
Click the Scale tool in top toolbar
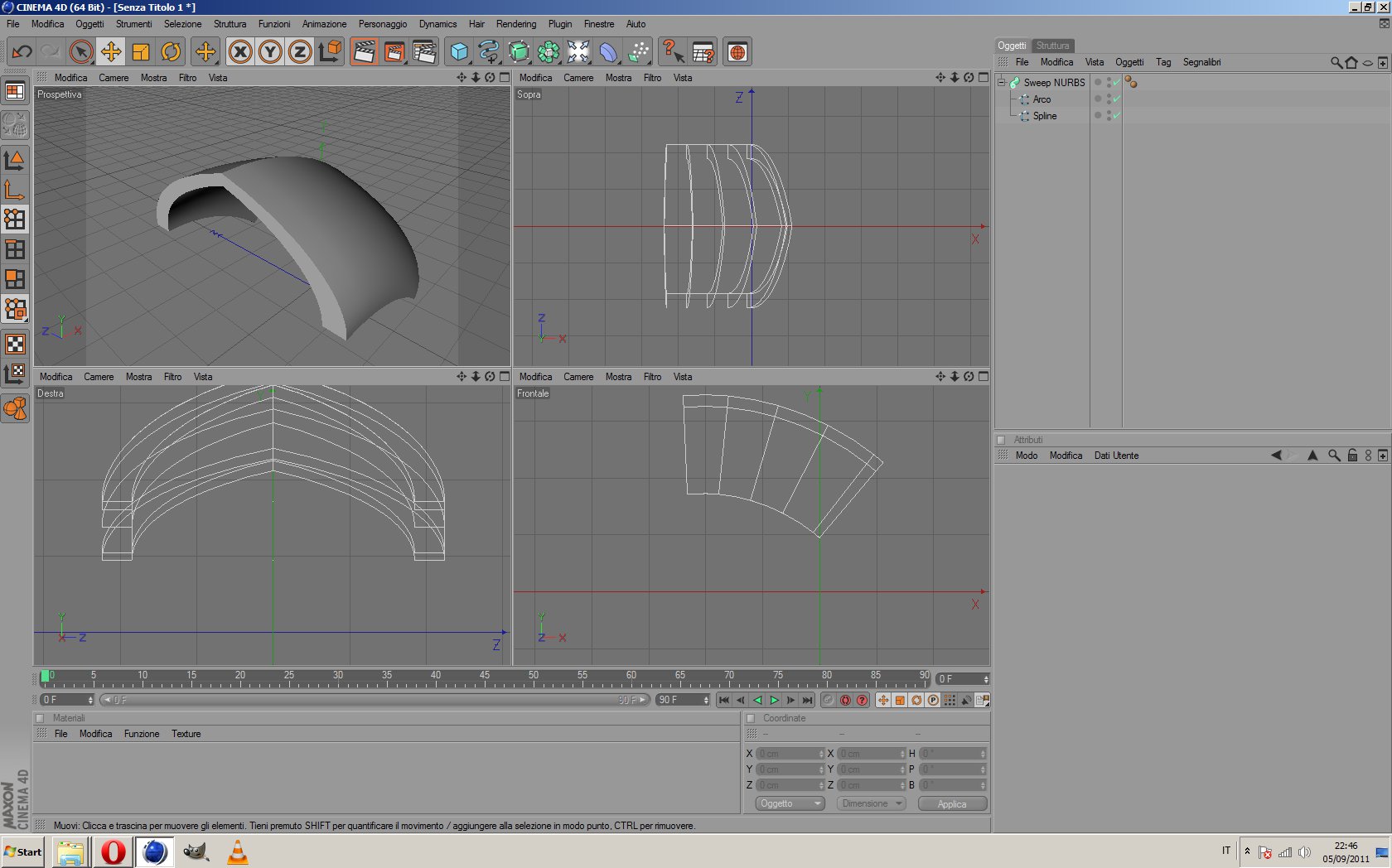click(x=141, y=52)
